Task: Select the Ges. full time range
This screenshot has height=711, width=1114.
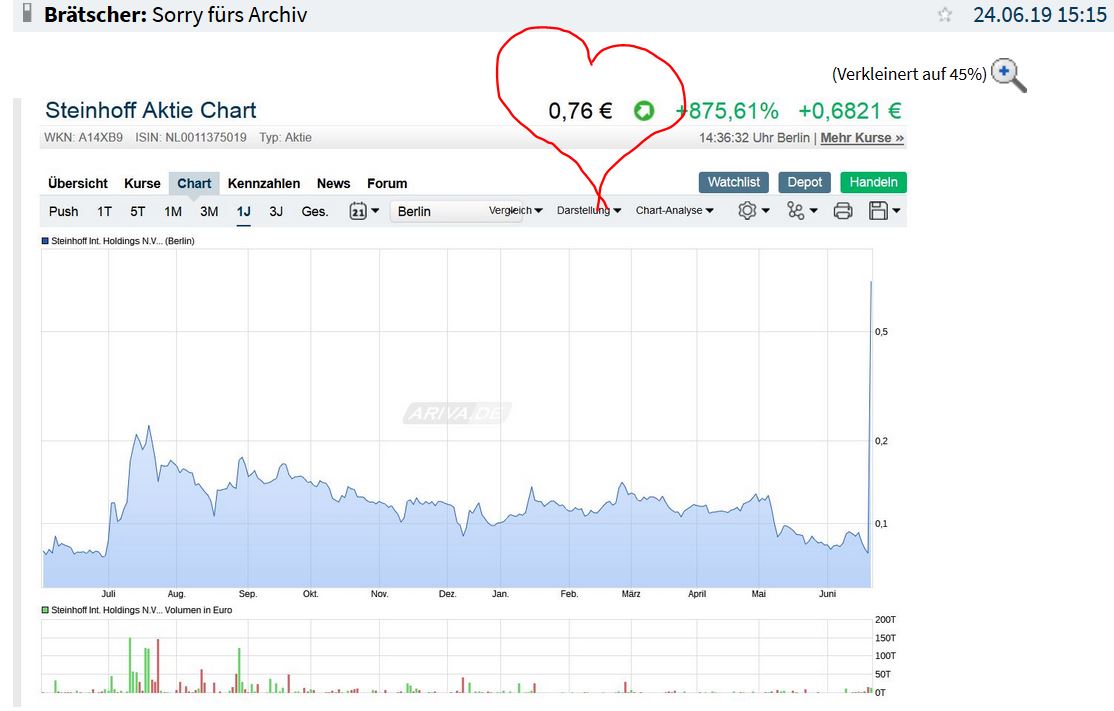Action: 315,211
